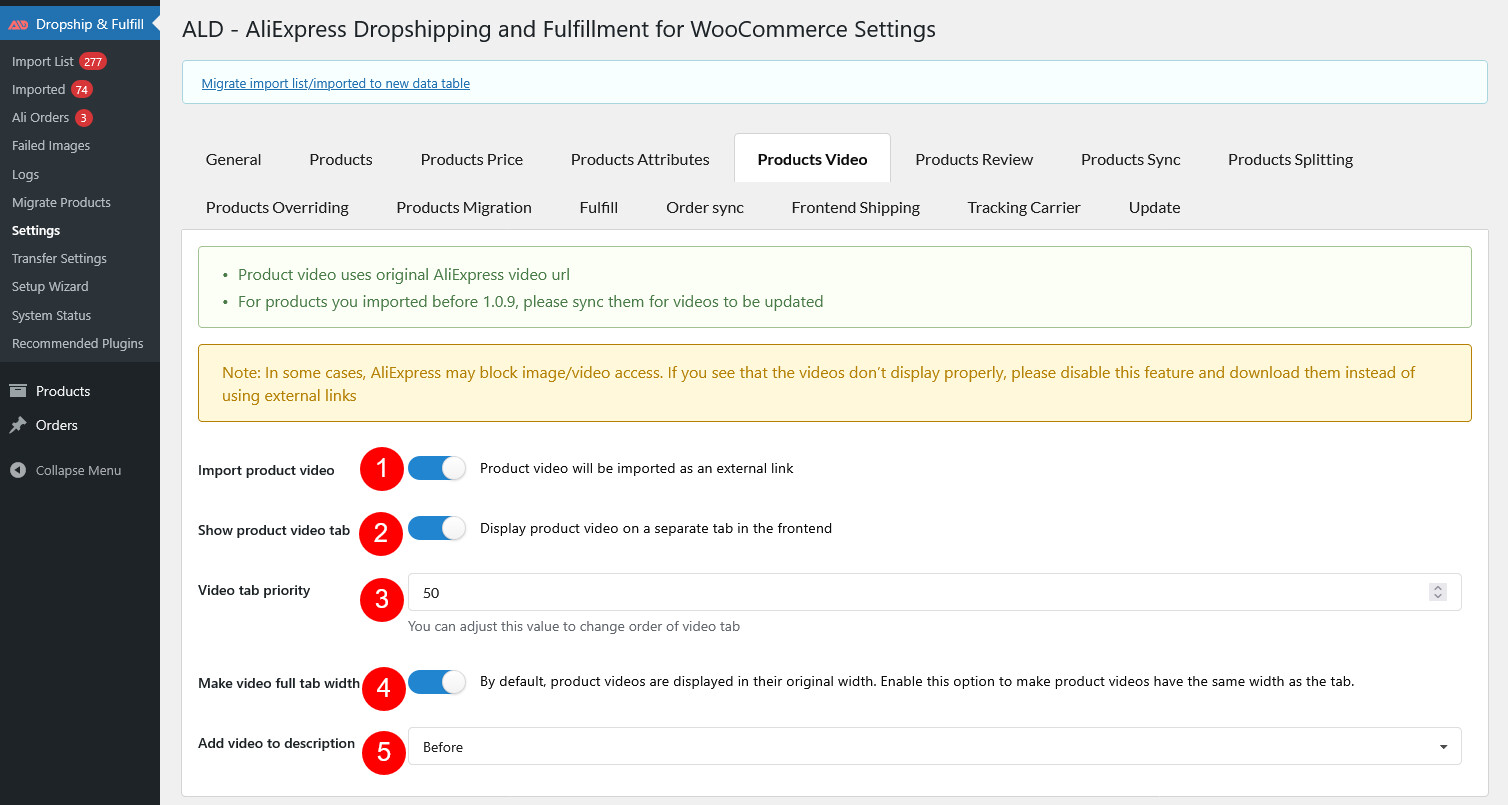
Task: Click the Video tab priority stepper arrows
Action: pyautogui.click(x=1437, y=592)
